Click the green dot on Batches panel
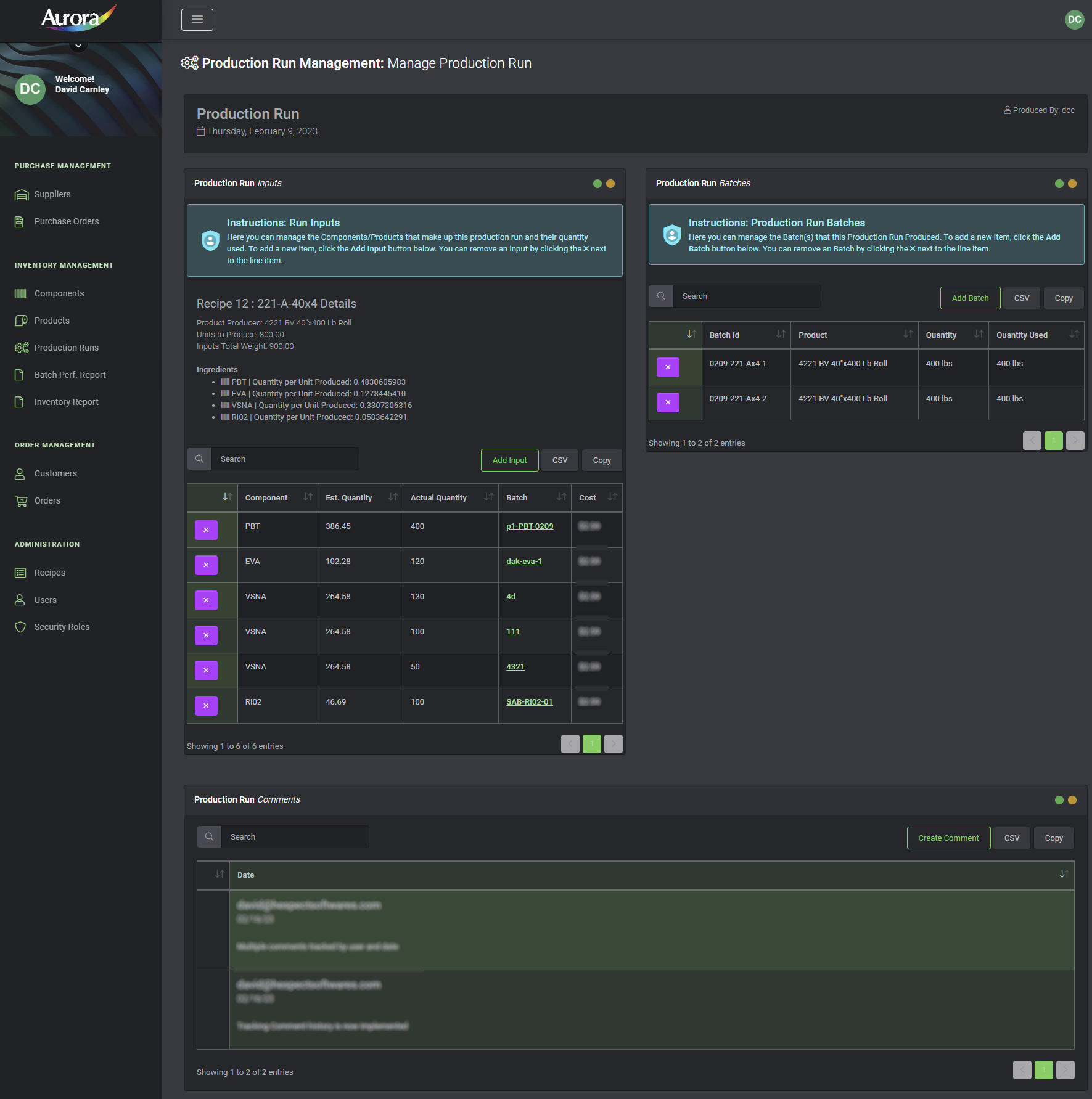The width and height of the screenshot is (1092, 1099). (x=1059, y=184)
